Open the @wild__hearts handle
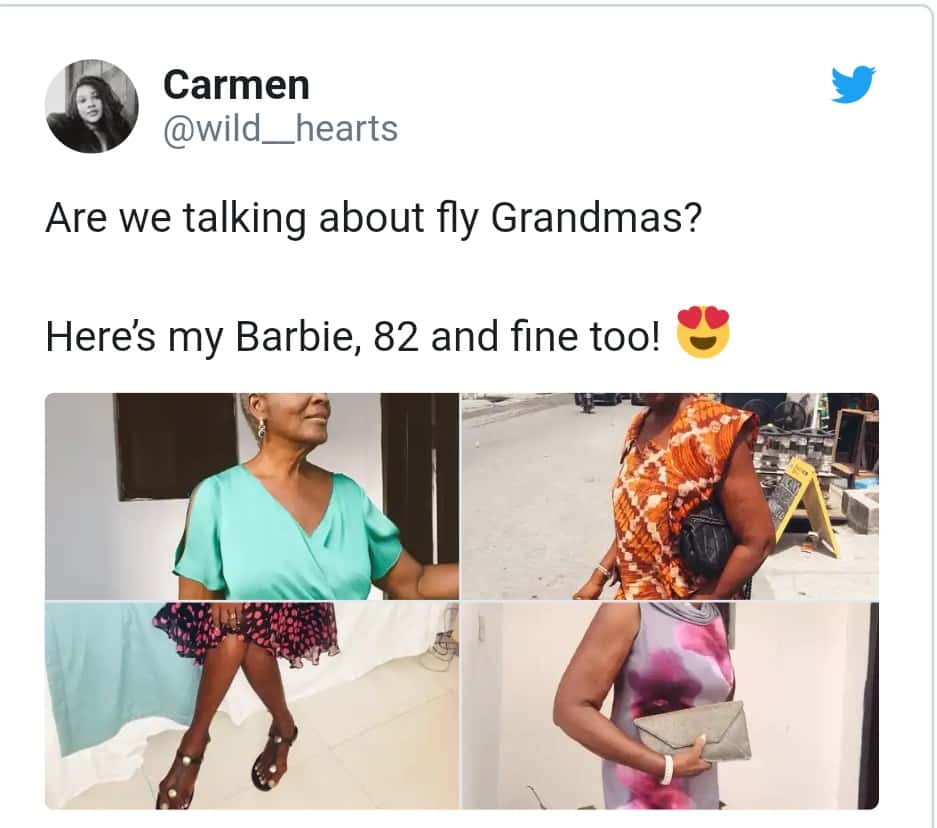 [280, 128]
